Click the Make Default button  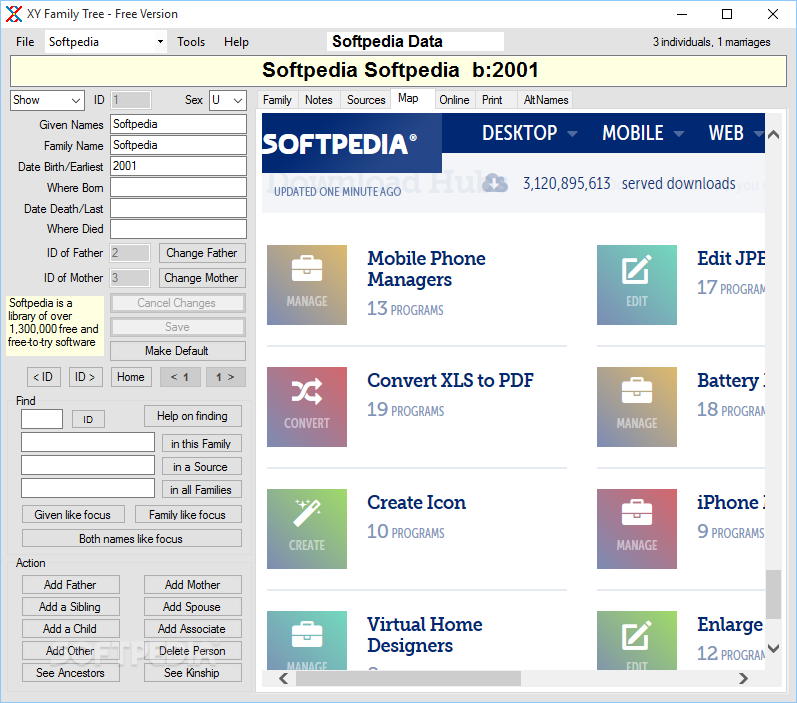177,351
